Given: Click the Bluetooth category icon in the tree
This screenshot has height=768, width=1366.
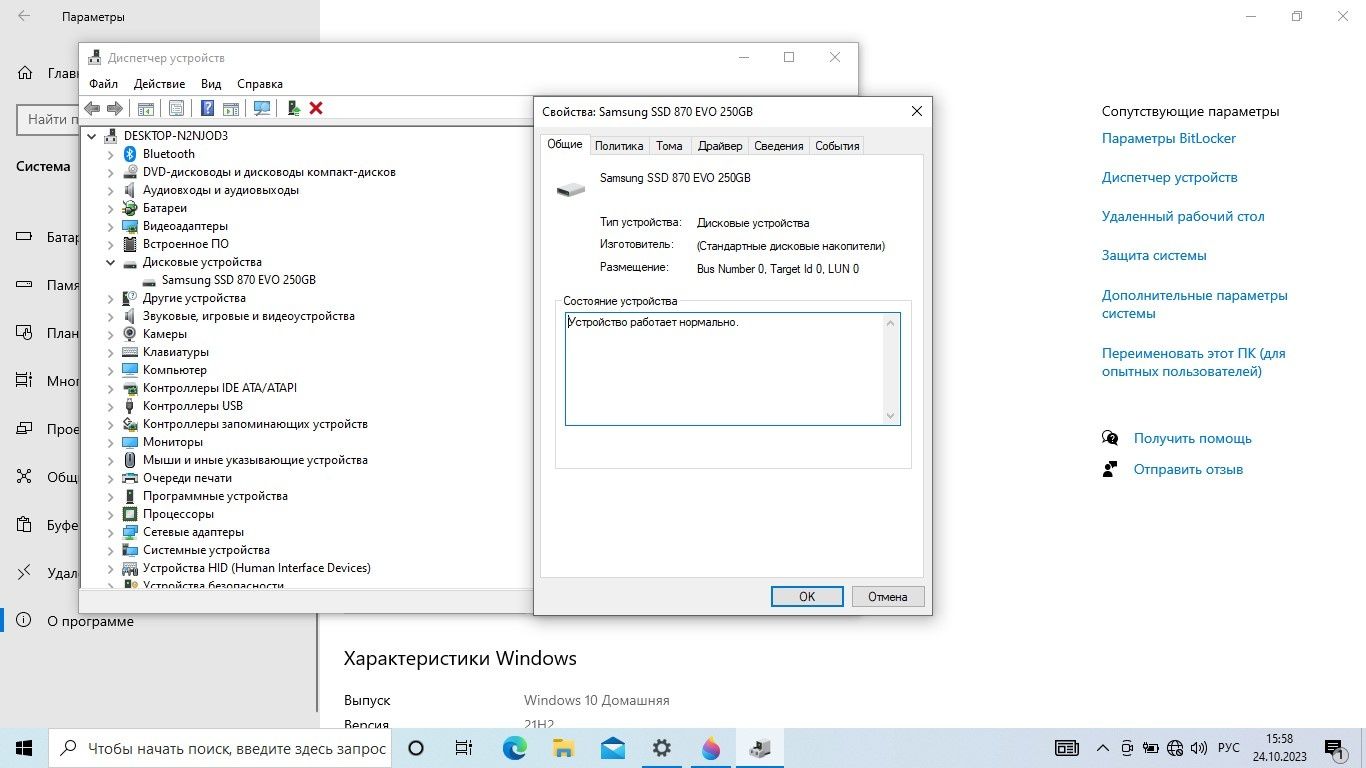Looking at the screenshot, I should tap(130, 154).
